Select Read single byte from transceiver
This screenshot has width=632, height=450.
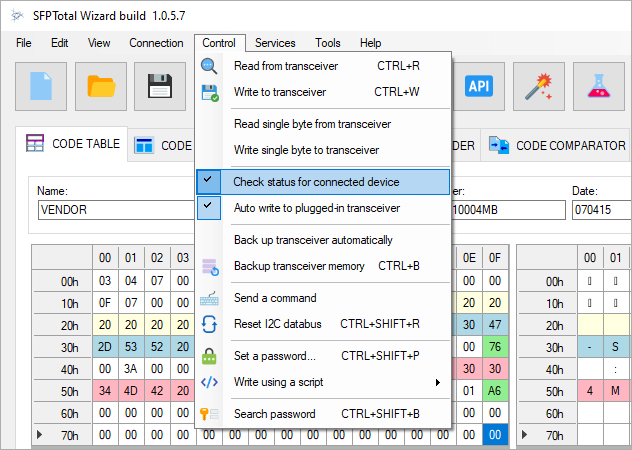click(323, 124)
